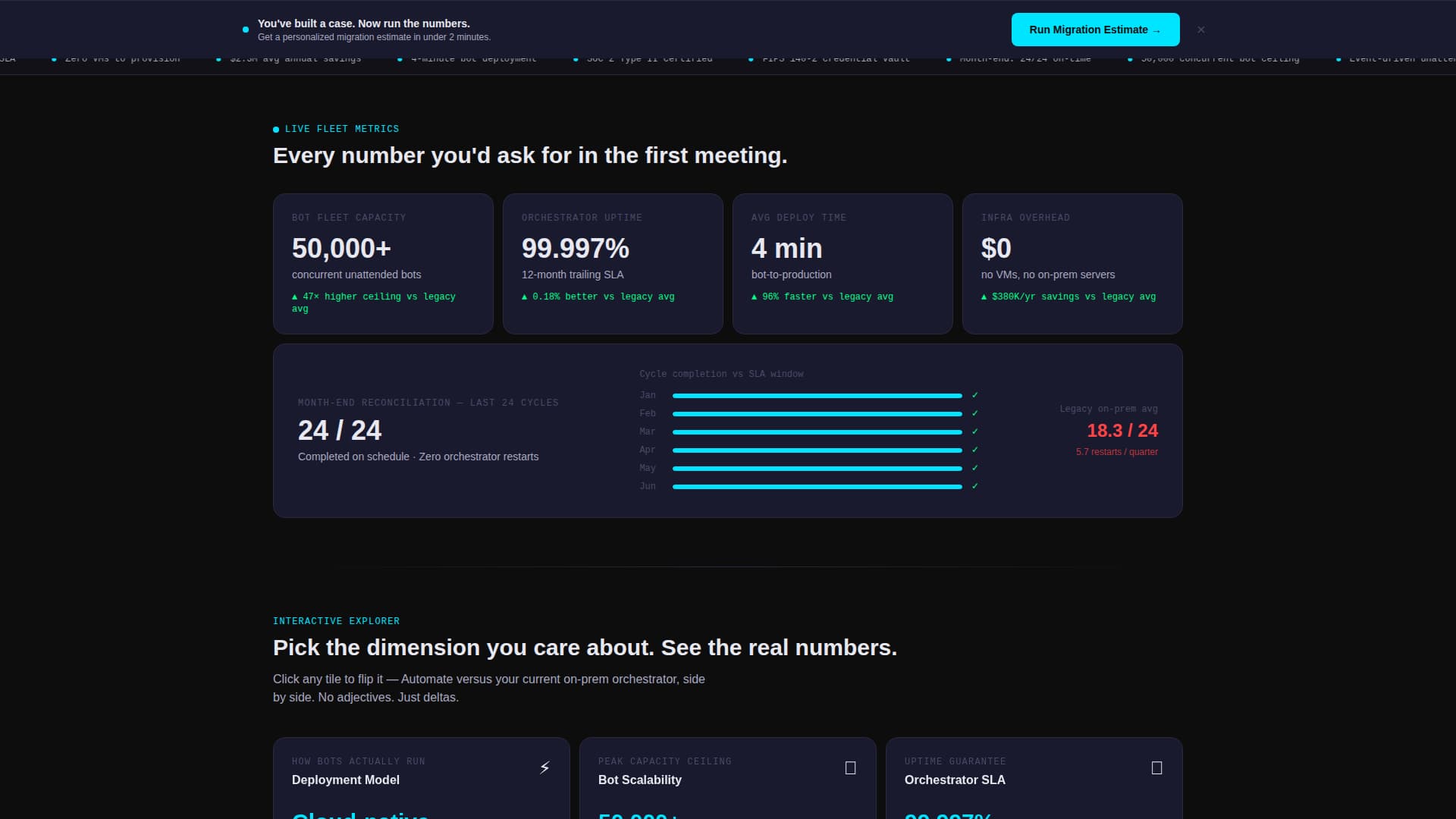The image size is (1456, 819).
Task: Select the 'FIPS 140-2 credential vault' ticker item
Action: click(x=834, y=58)
